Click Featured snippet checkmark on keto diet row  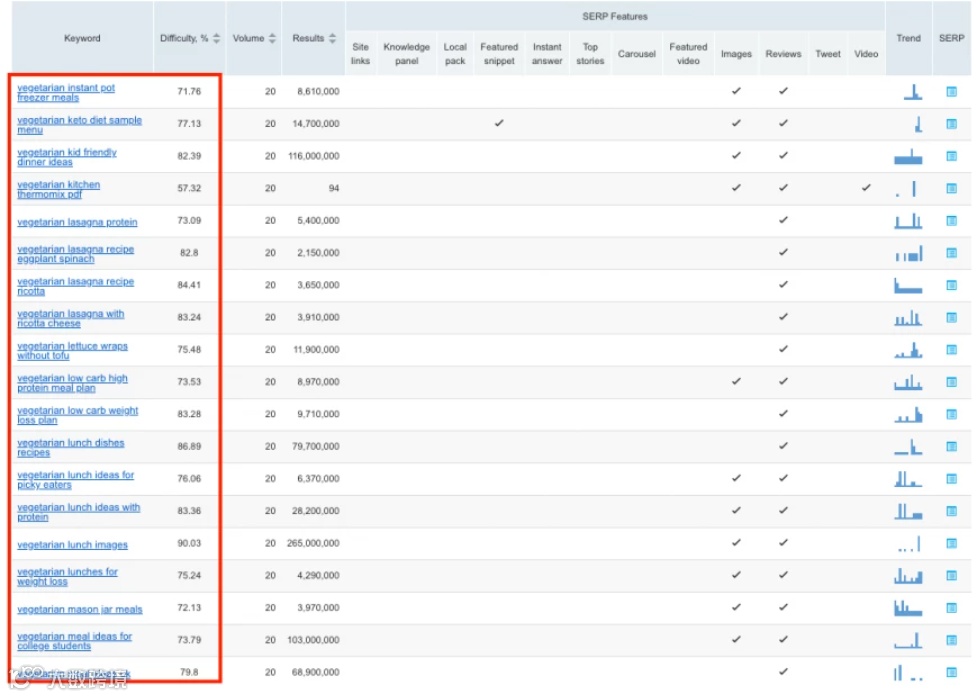click(498, 124)
